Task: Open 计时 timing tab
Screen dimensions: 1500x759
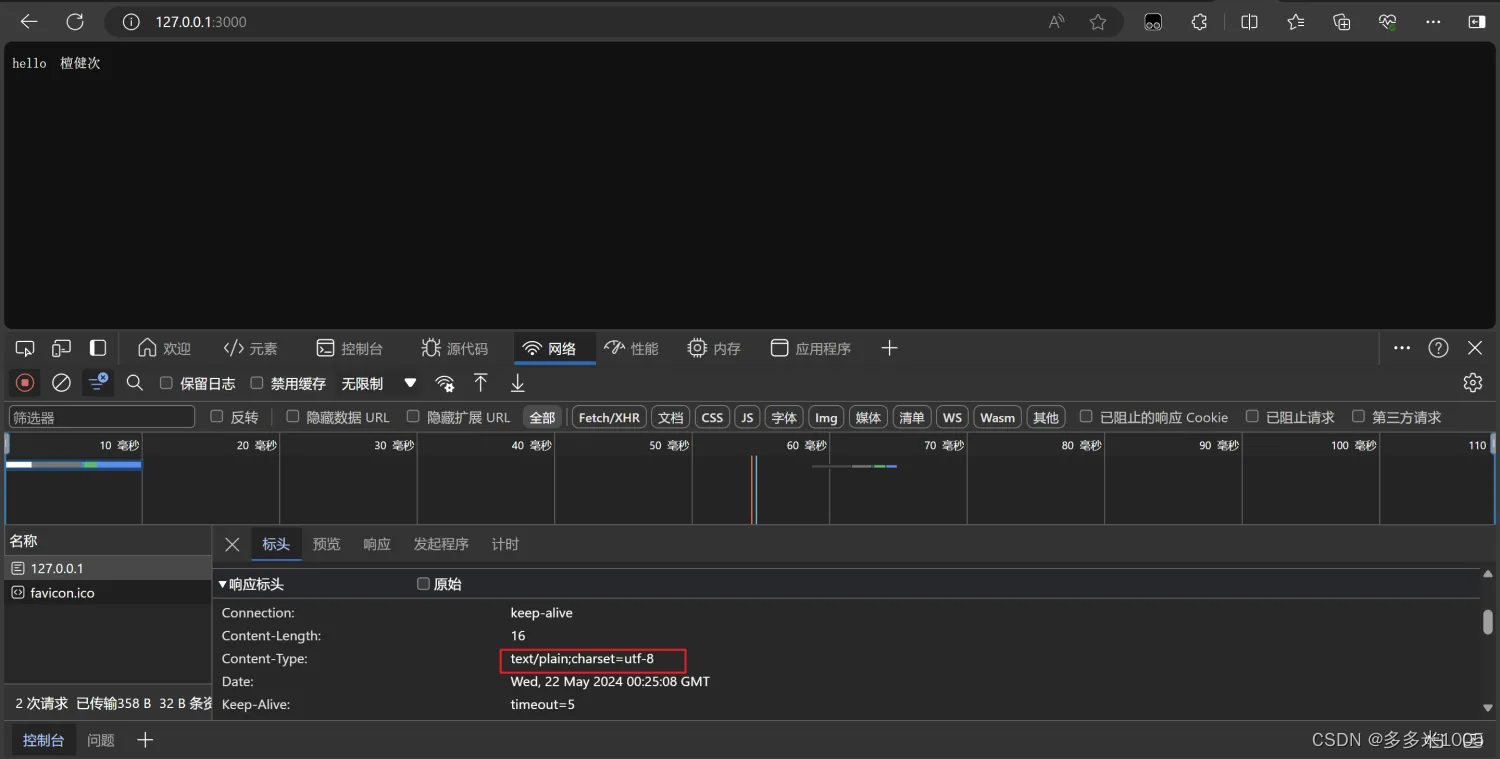Action: pos(505,544)
